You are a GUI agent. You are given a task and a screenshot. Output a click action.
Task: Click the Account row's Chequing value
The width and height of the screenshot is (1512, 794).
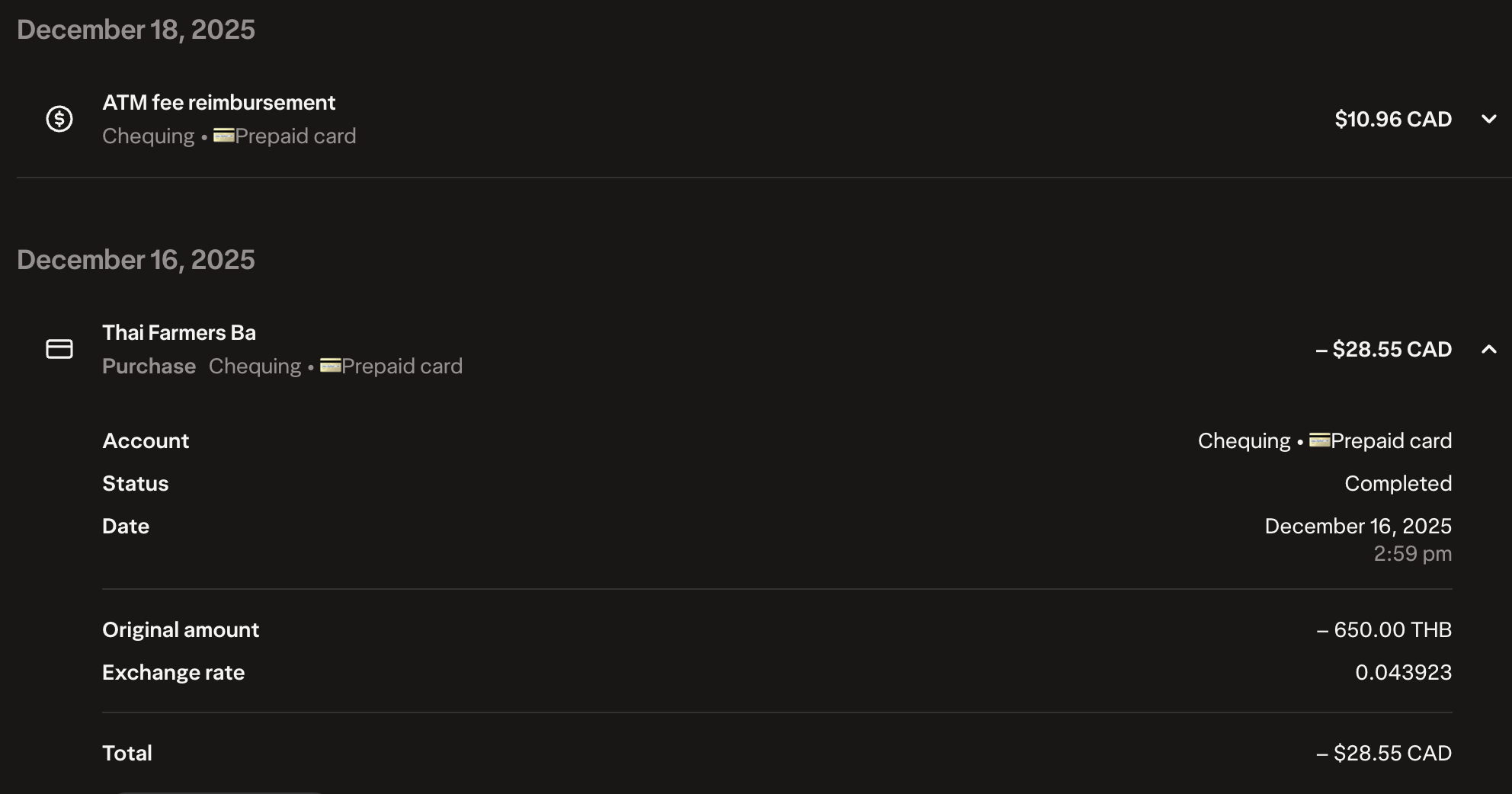1244,440
